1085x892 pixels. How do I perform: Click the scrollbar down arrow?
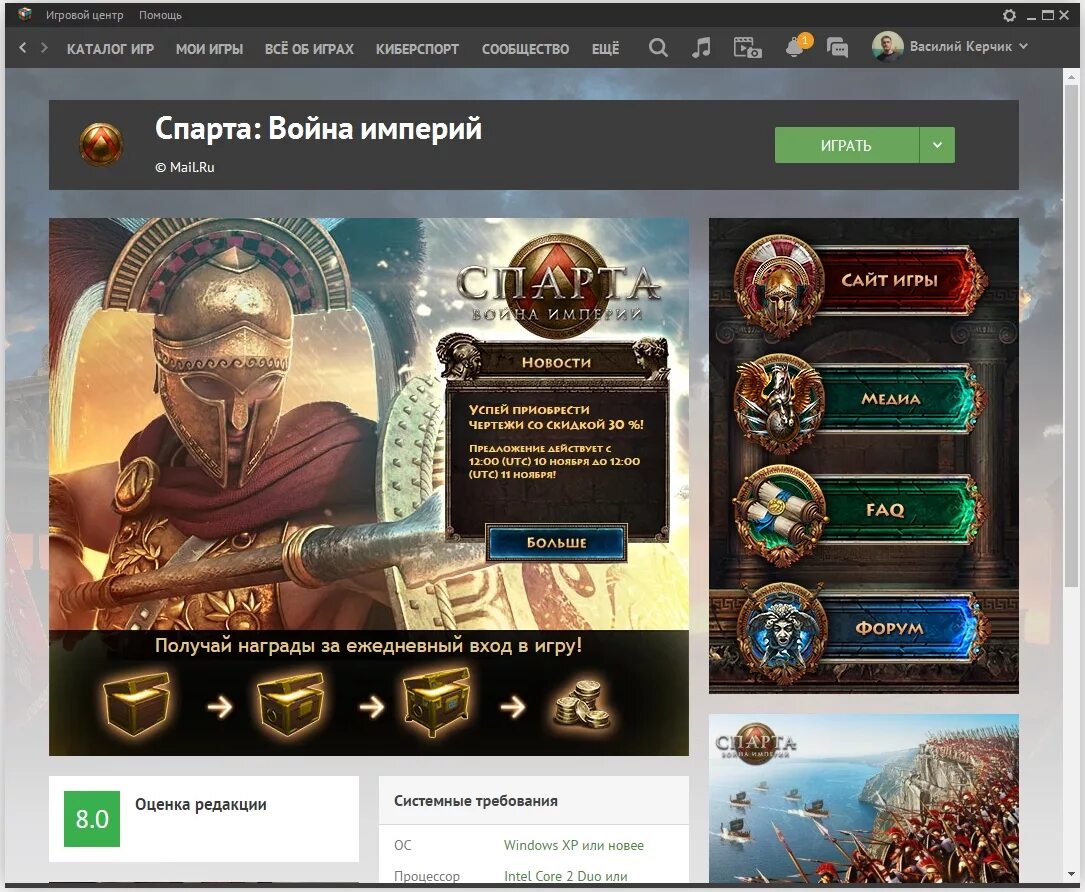click(1070, 875)
